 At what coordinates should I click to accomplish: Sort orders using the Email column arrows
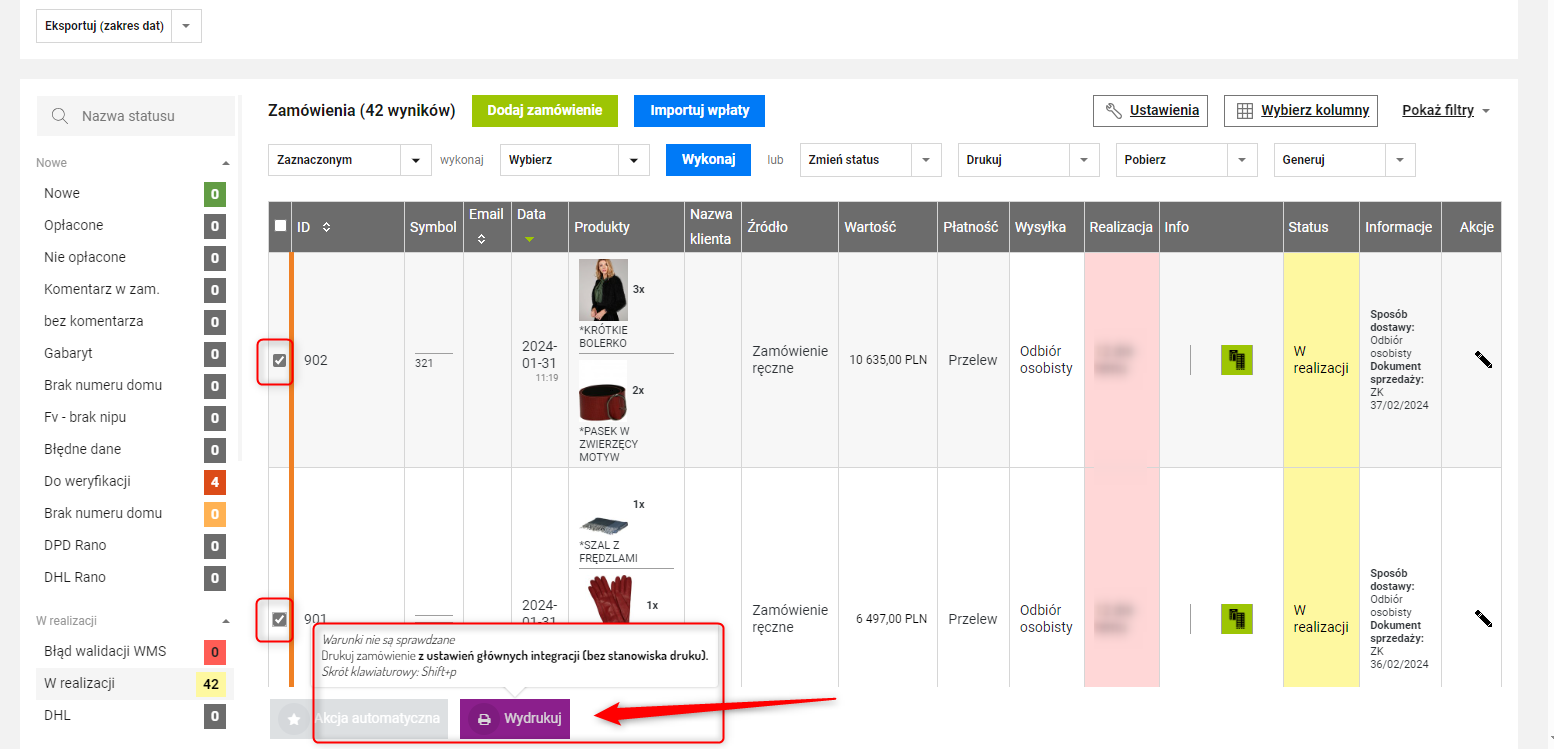tap(481, 240)
